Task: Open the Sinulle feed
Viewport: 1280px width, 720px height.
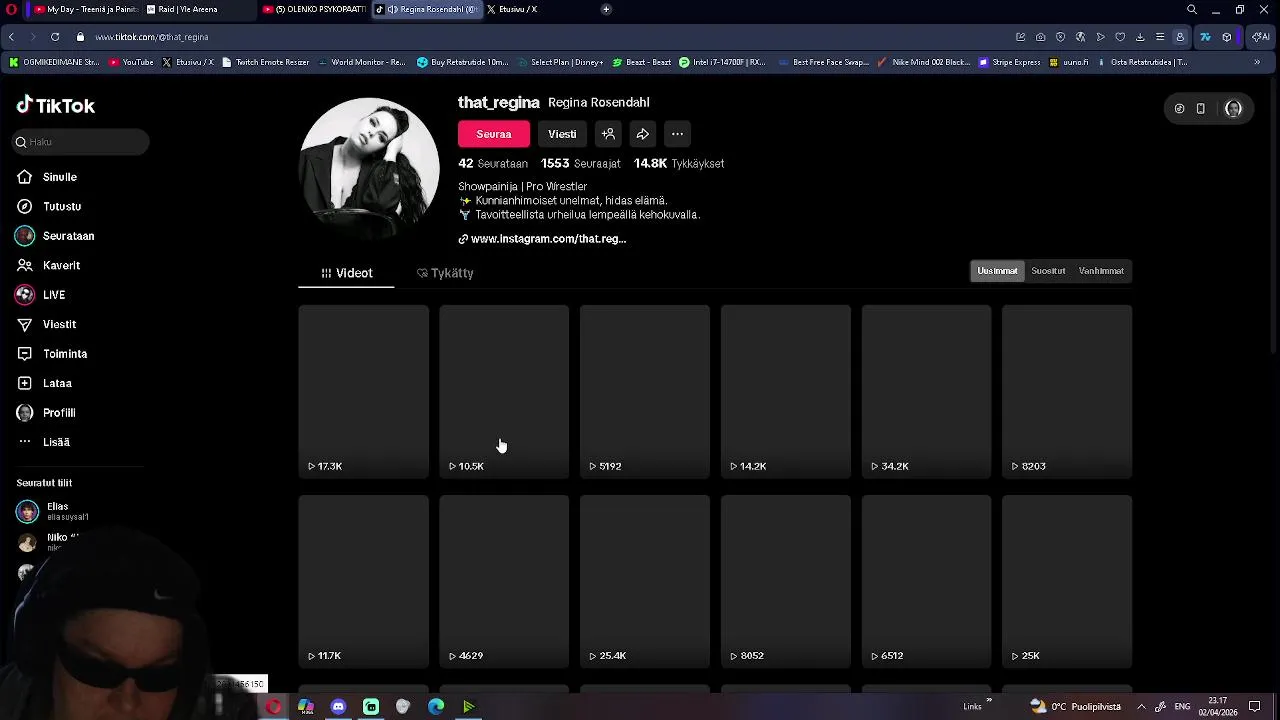Action: pyautogui.click(x=48, y=177)
